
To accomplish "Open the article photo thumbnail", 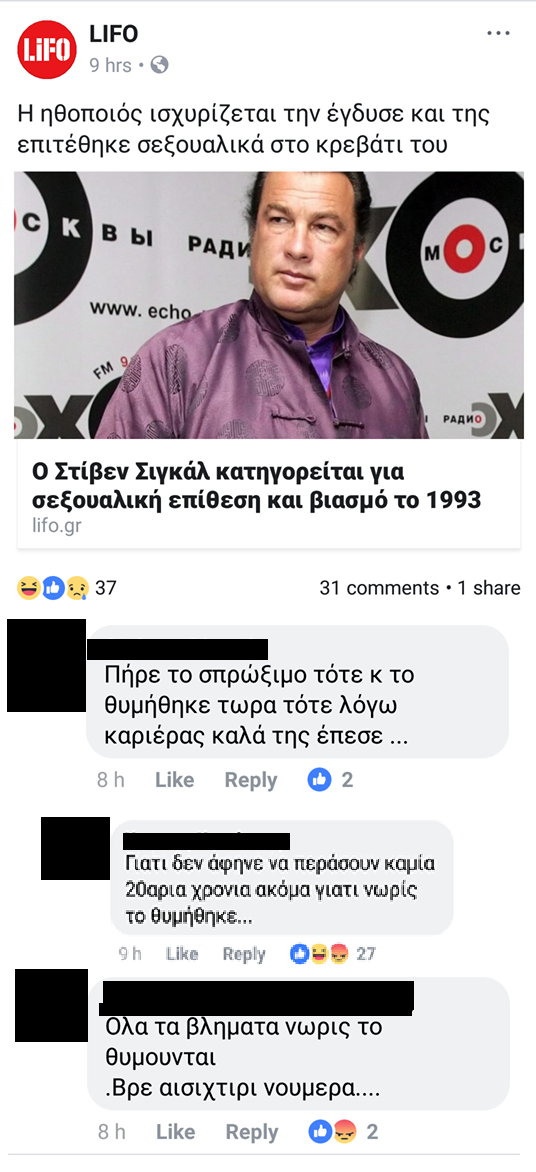I will tap(268, 305).
